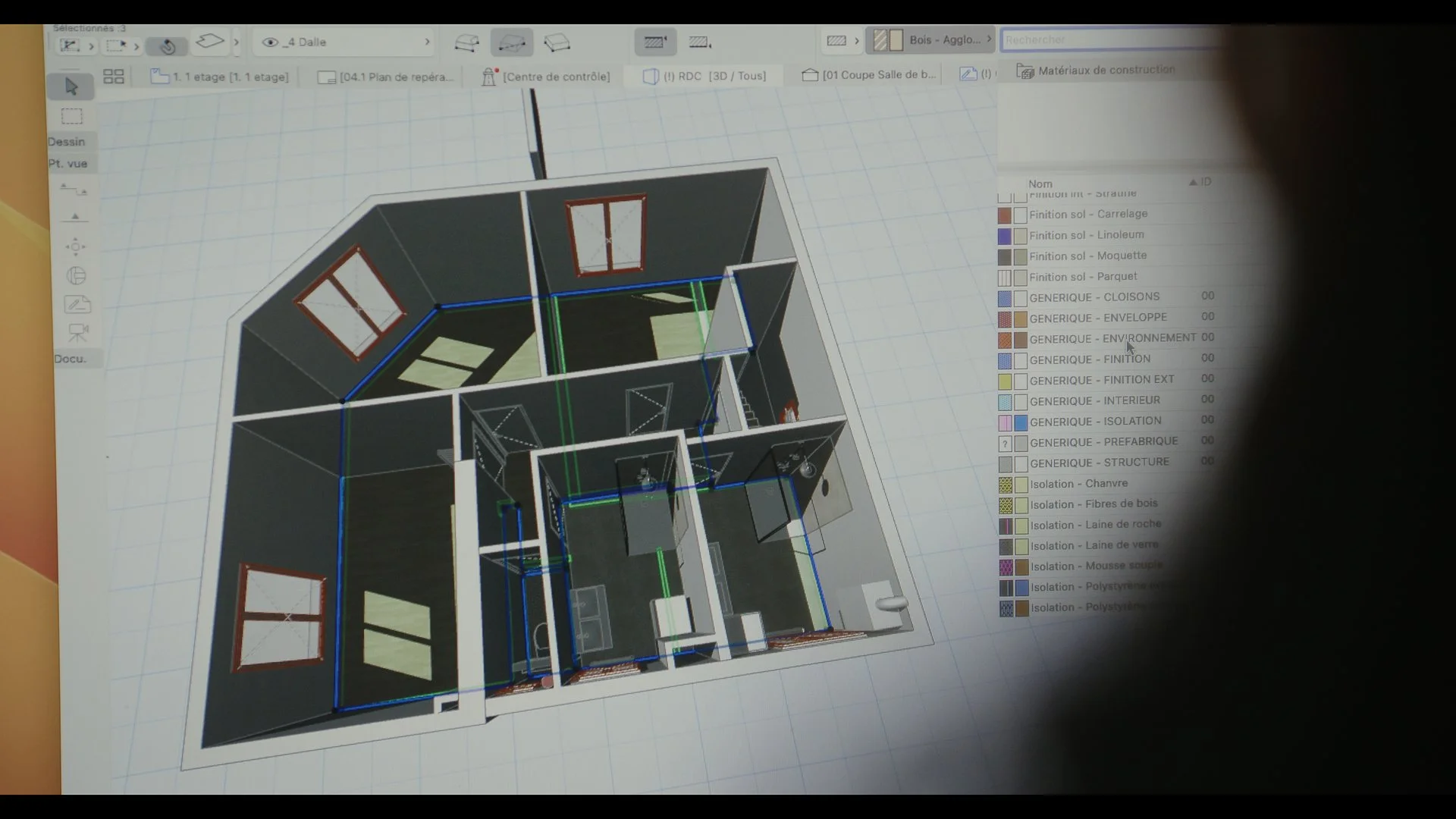The height and width of the screenshot is (819, 1456).
Task: Select GENERIQUE - FINITION EXT material
Action: (x=1102, y=380)
